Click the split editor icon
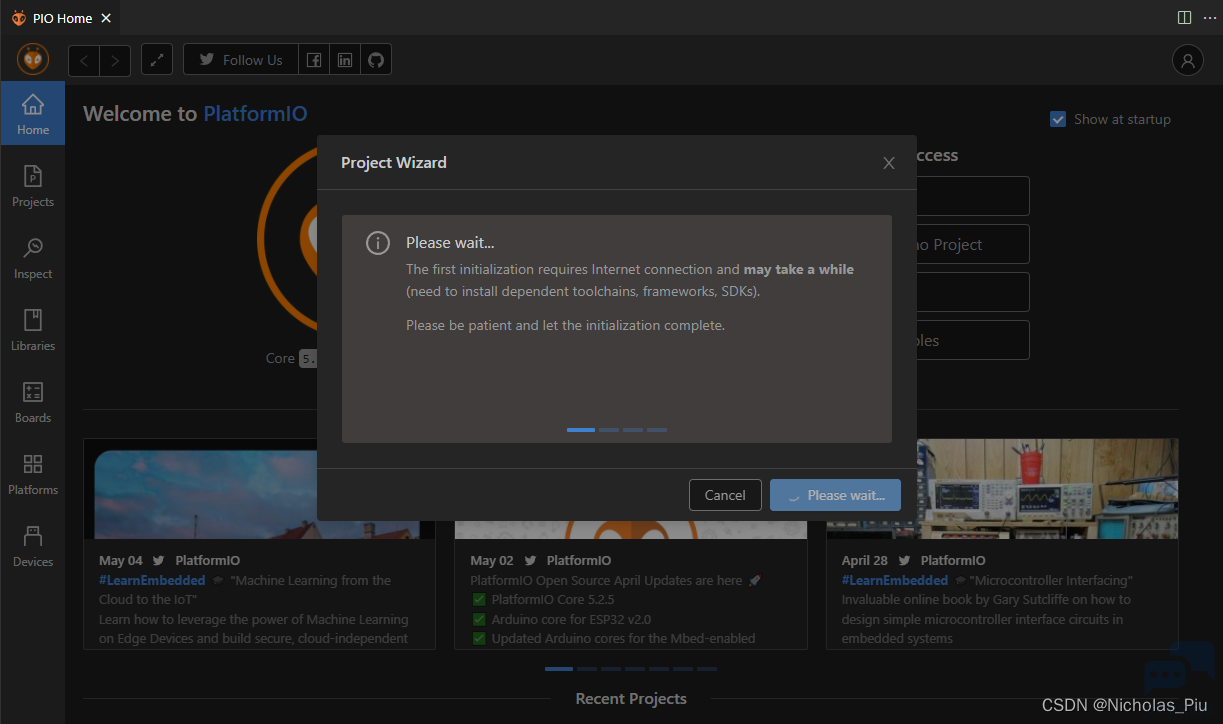Image resolution: width=1223 pixels, height=724 pixels. (1184, 17)
